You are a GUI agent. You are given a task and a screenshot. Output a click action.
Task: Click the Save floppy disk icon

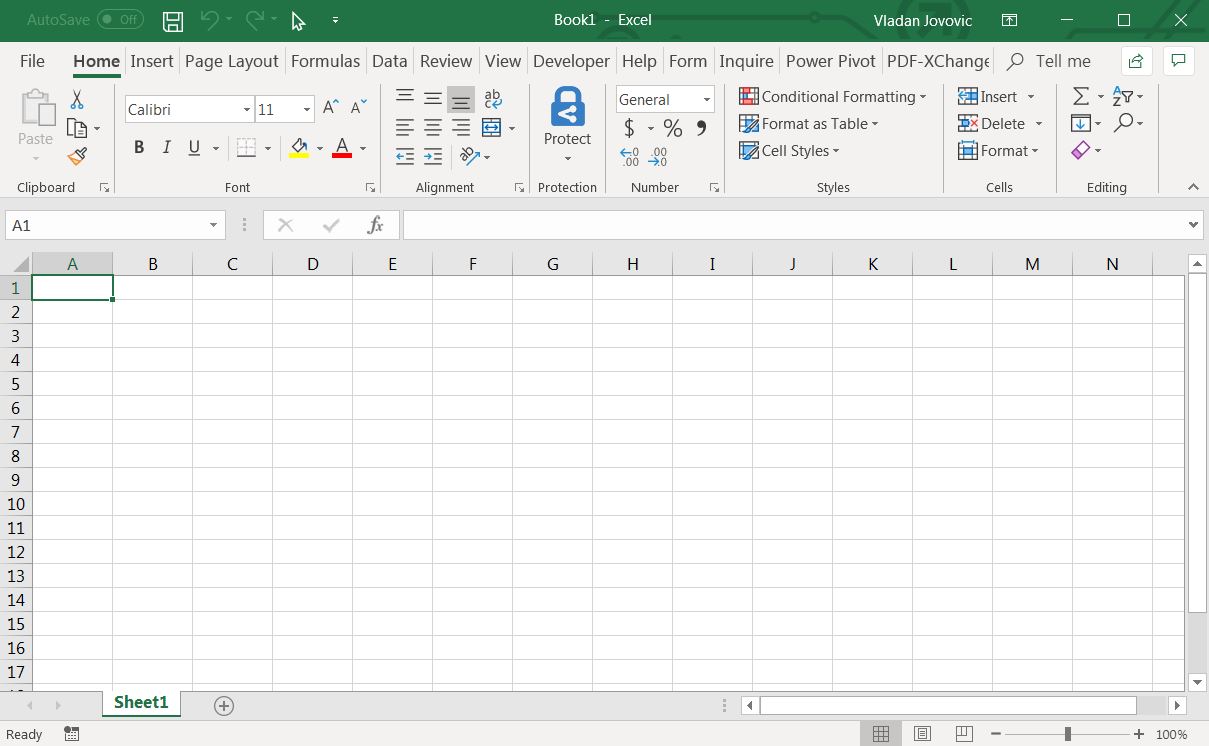coord(173,20)
